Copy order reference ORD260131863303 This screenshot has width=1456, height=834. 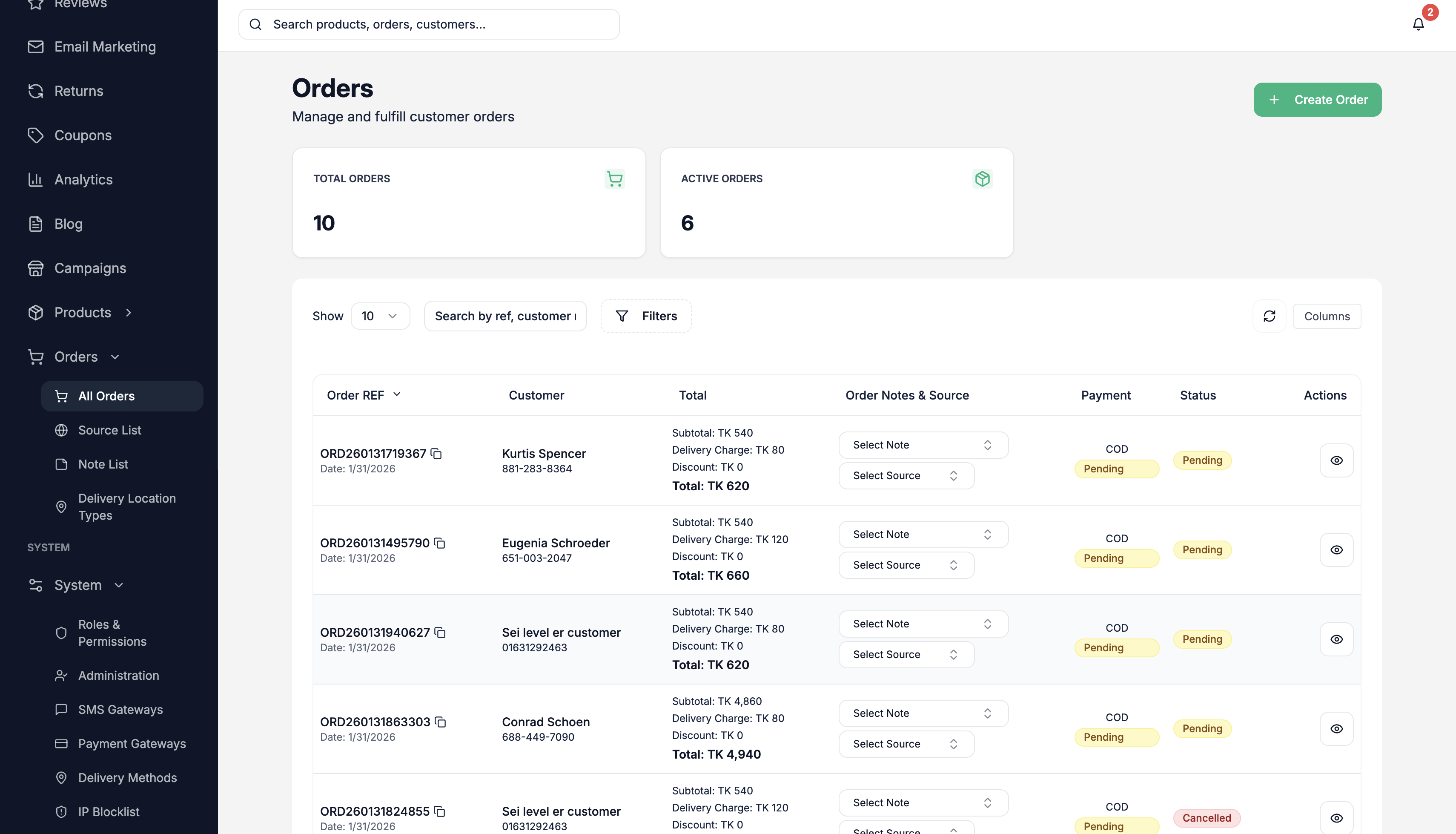440,722
